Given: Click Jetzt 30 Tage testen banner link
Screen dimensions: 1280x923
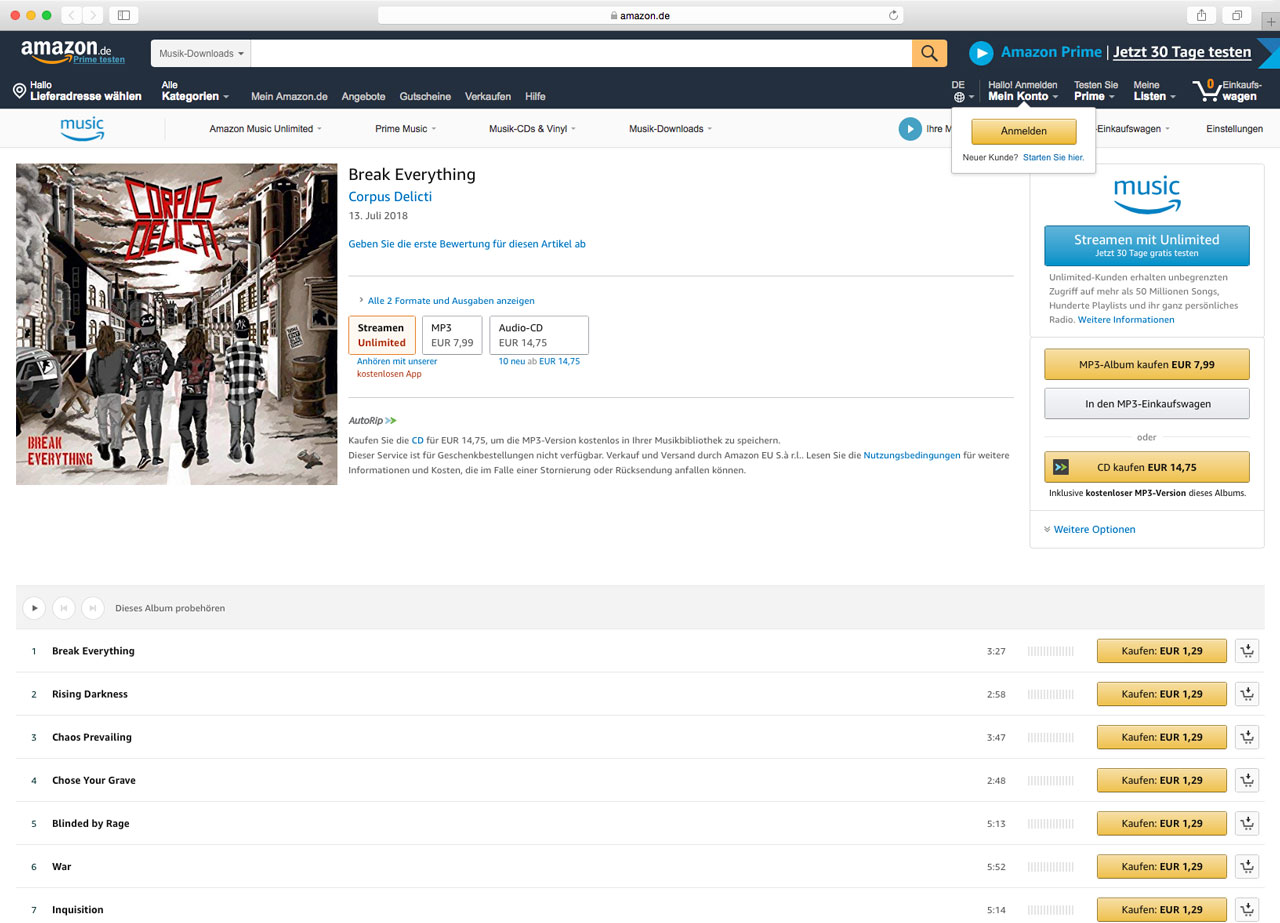Looking at the screenshot, I should pyautogui.click(x=1182, y=52).
